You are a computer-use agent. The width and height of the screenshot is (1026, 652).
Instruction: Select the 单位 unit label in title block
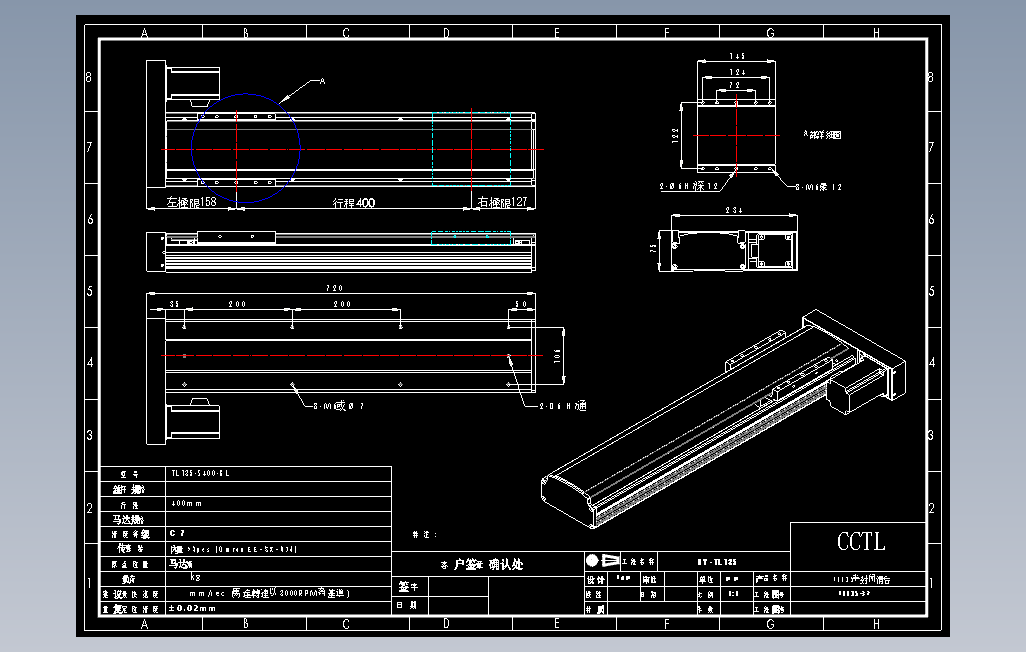coord(705,579)
